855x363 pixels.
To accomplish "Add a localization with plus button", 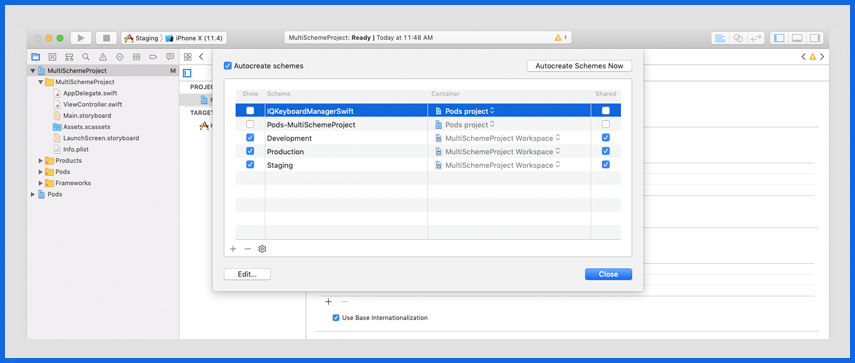I will pos(328,301).
